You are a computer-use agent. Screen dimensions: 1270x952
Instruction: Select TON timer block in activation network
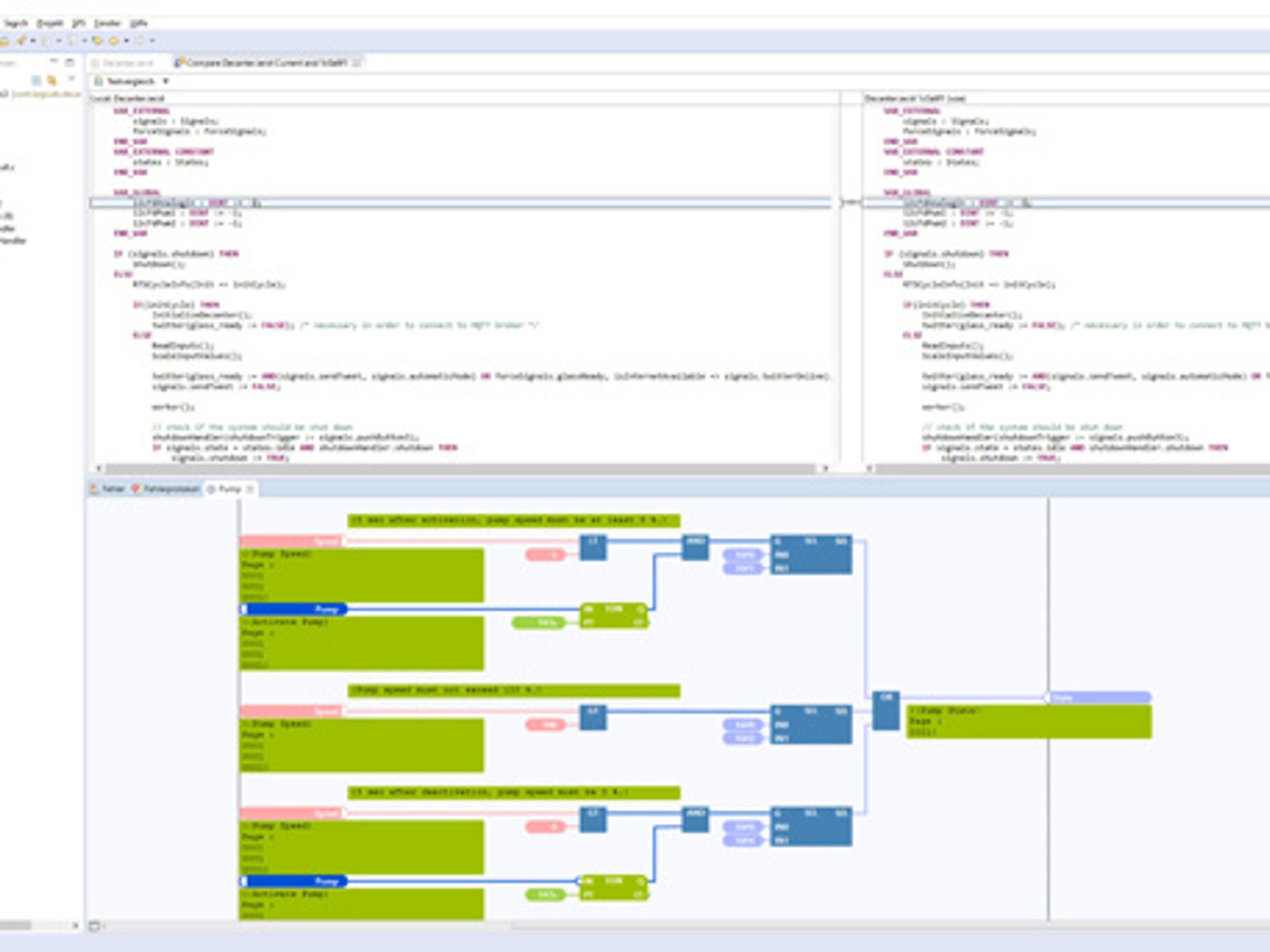click(x=614, y=616)
